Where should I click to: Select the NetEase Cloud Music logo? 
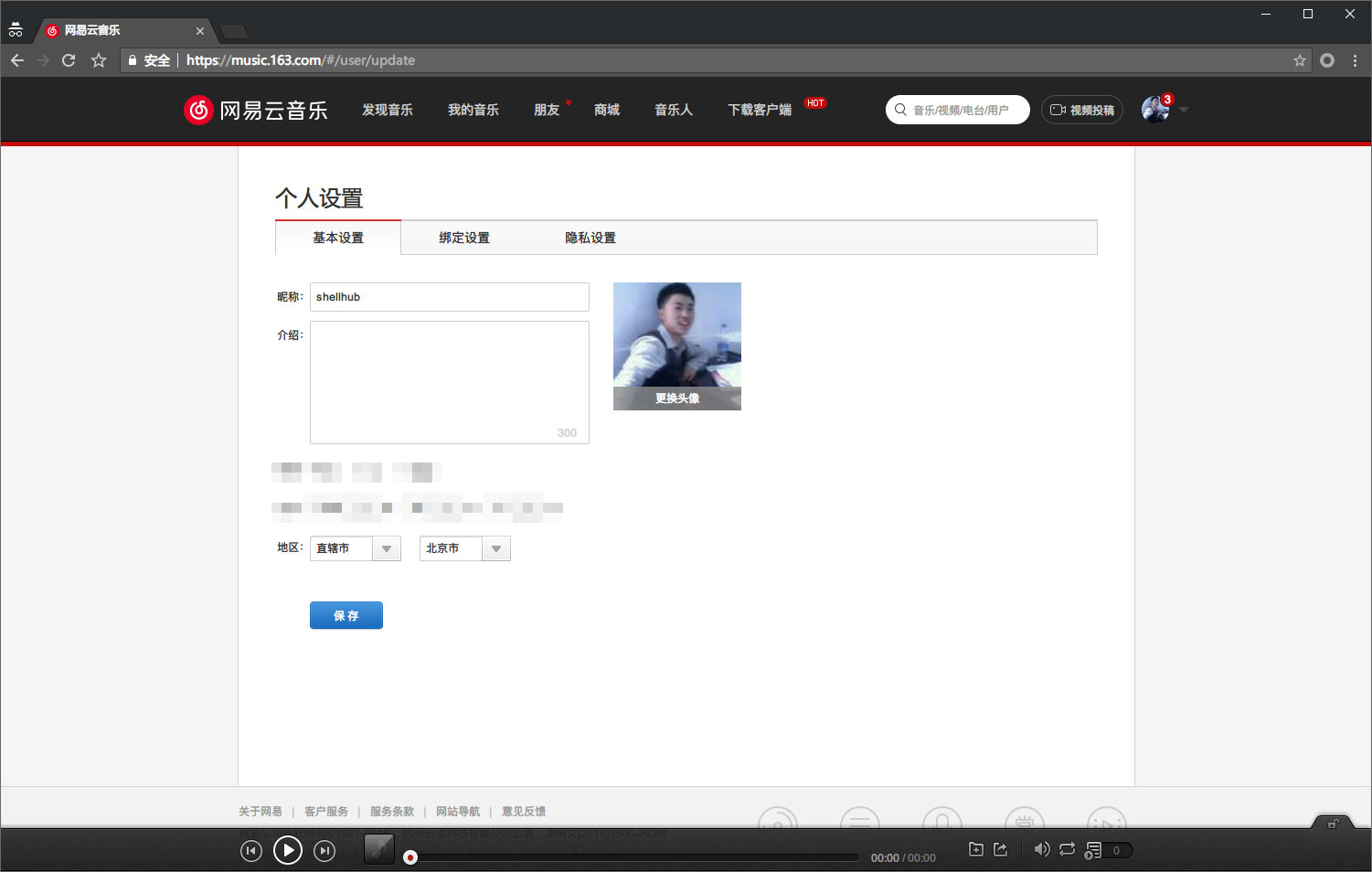255,110
